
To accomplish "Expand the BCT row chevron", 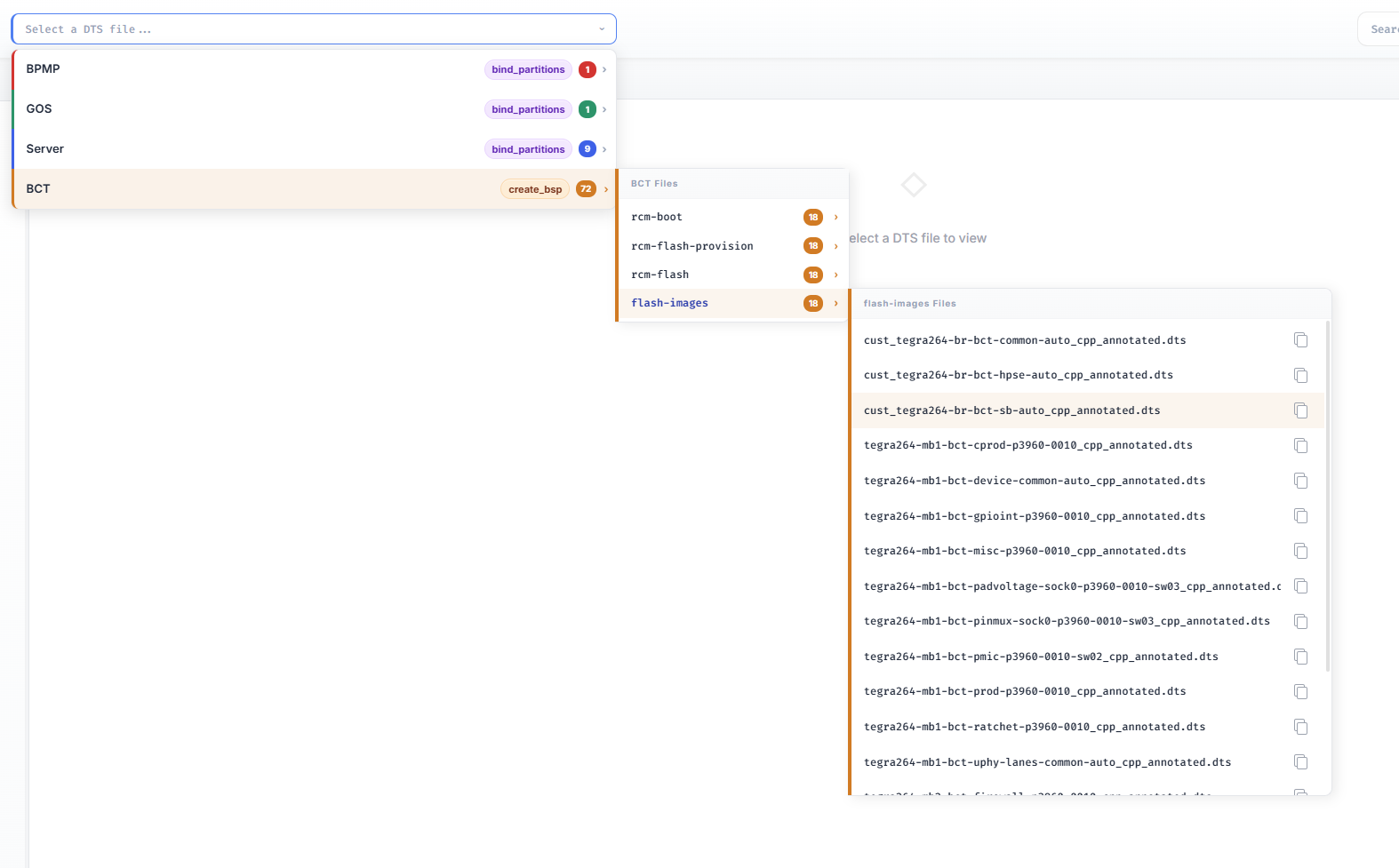I will pyautogui.click(x=606, y=189).
